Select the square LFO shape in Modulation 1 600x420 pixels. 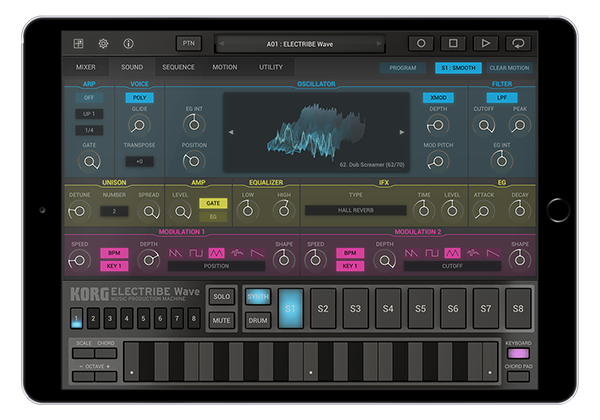pos(196,253)
